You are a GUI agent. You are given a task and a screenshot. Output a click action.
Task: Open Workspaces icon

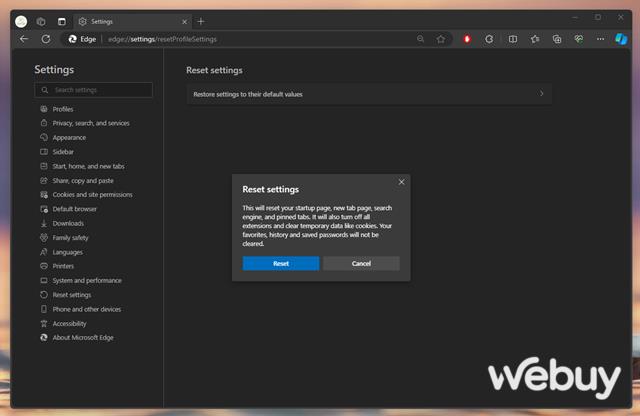click(x=41, y=22)
